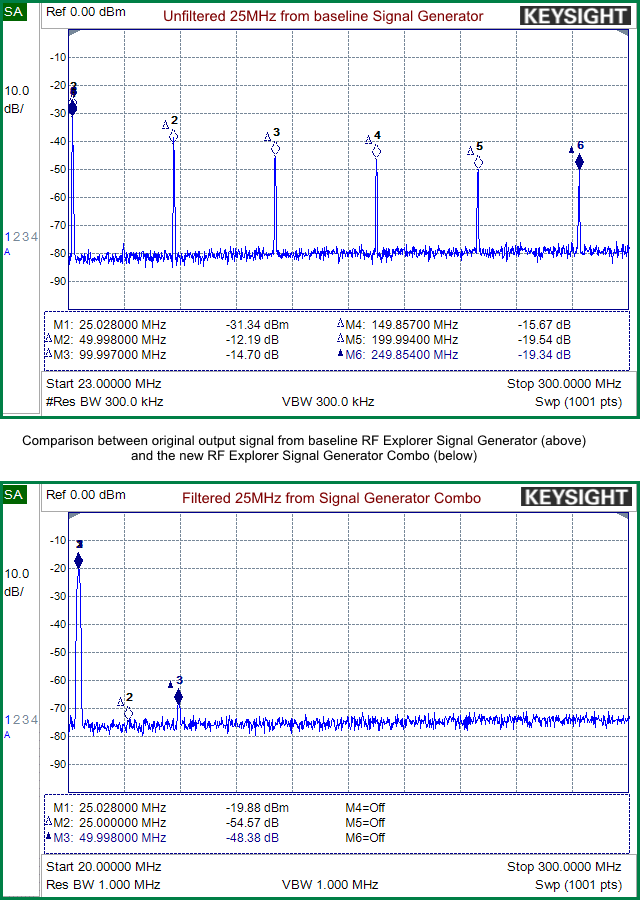The height and width of the screenshot is (900, 640).
Task: Click the title 'Unfiltered 25MHz from baseline Signal Generator'
Action: point(323,16)
